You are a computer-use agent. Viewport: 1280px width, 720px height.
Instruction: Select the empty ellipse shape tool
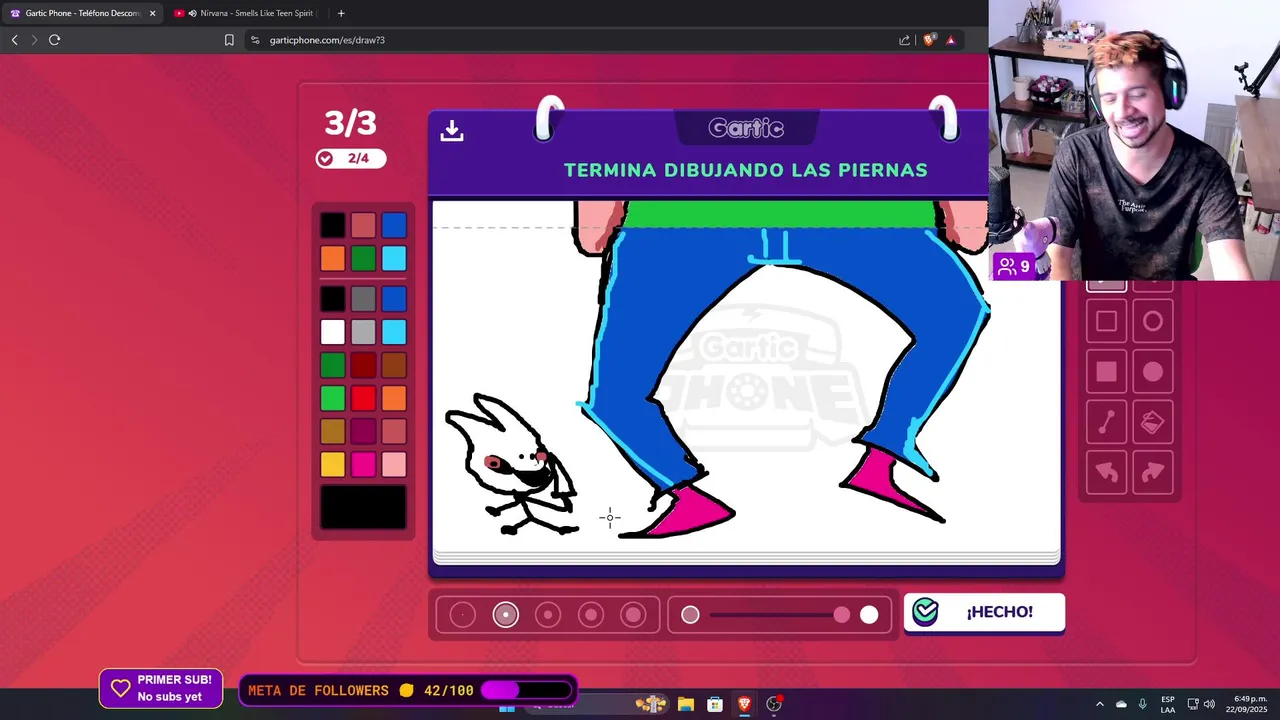click(1153, 321)
